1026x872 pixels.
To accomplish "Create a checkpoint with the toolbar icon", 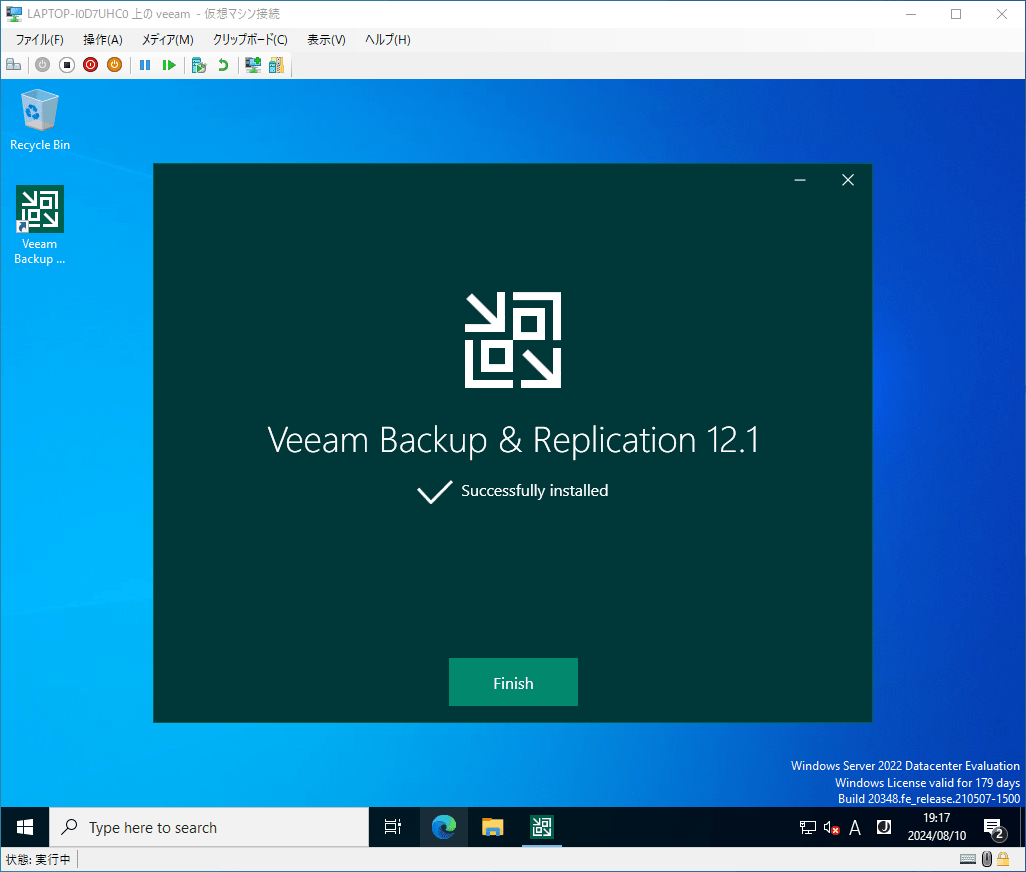I will [199, 65].
